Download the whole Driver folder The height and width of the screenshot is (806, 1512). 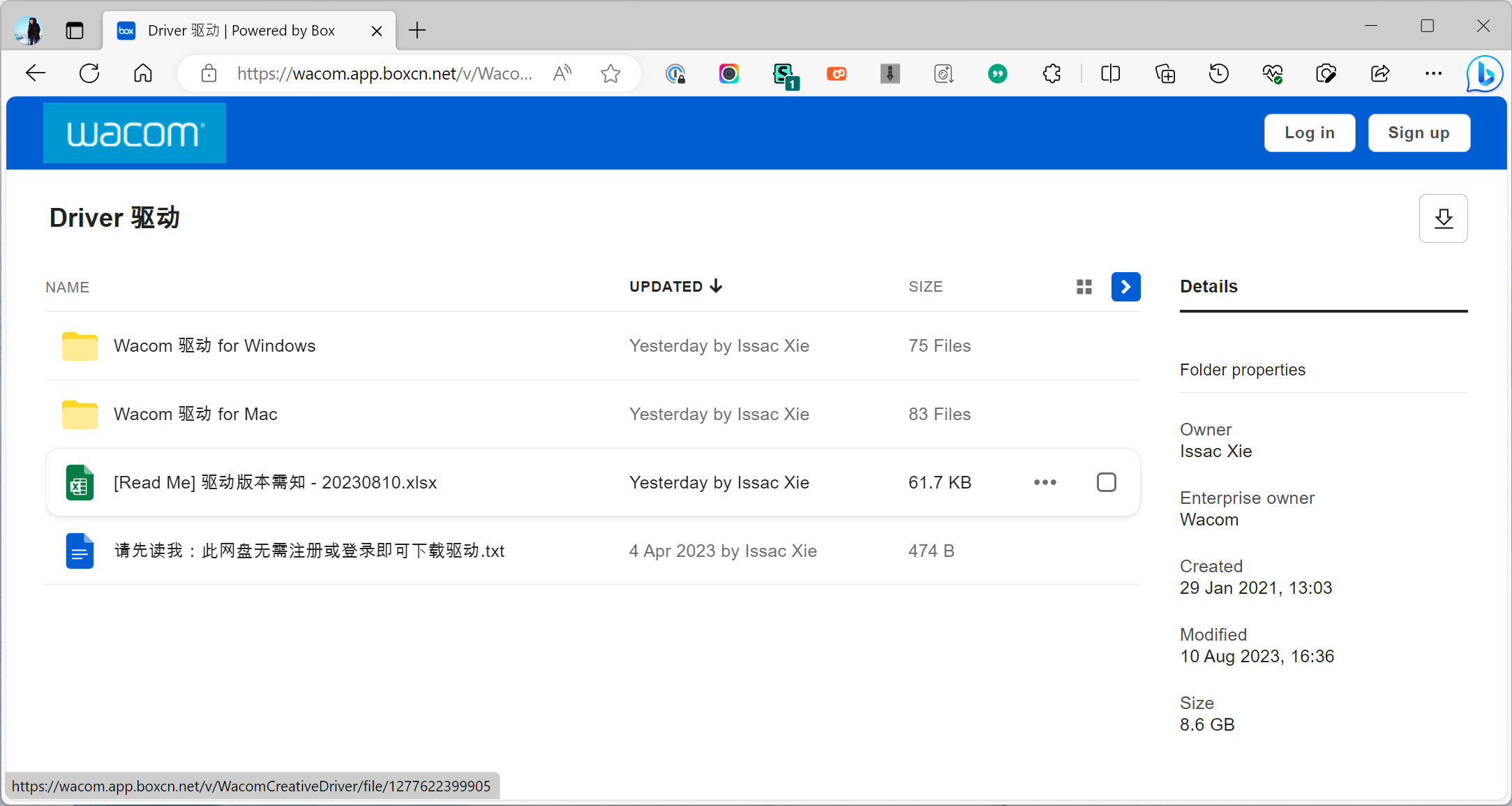1443,218
